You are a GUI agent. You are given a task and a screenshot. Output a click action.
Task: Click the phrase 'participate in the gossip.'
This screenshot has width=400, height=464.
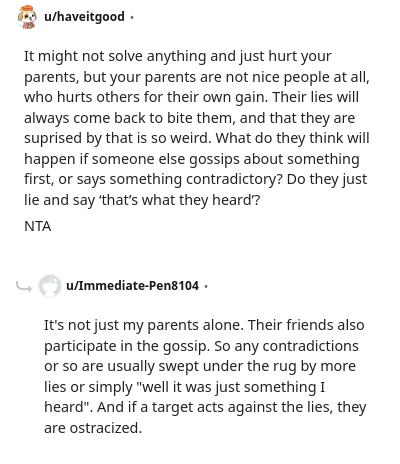click(127, 346)
